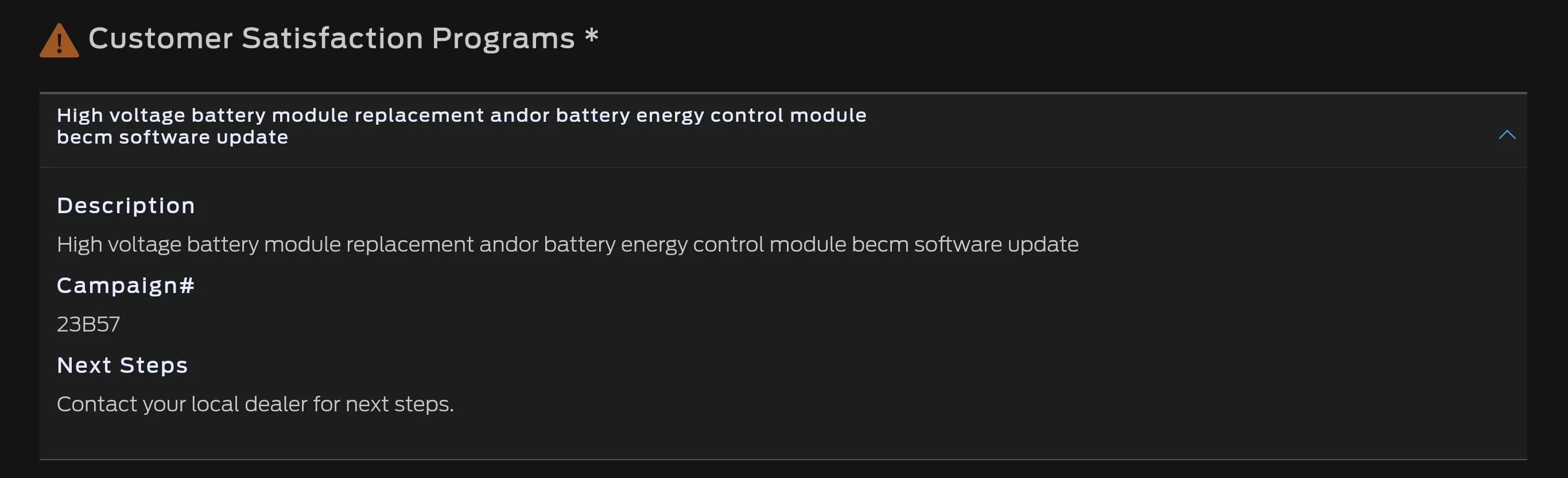This screenshot has width=1568, height=478.
Task: Click "High voltage" starting the bold accordion title
Action: tap(121, 115)
